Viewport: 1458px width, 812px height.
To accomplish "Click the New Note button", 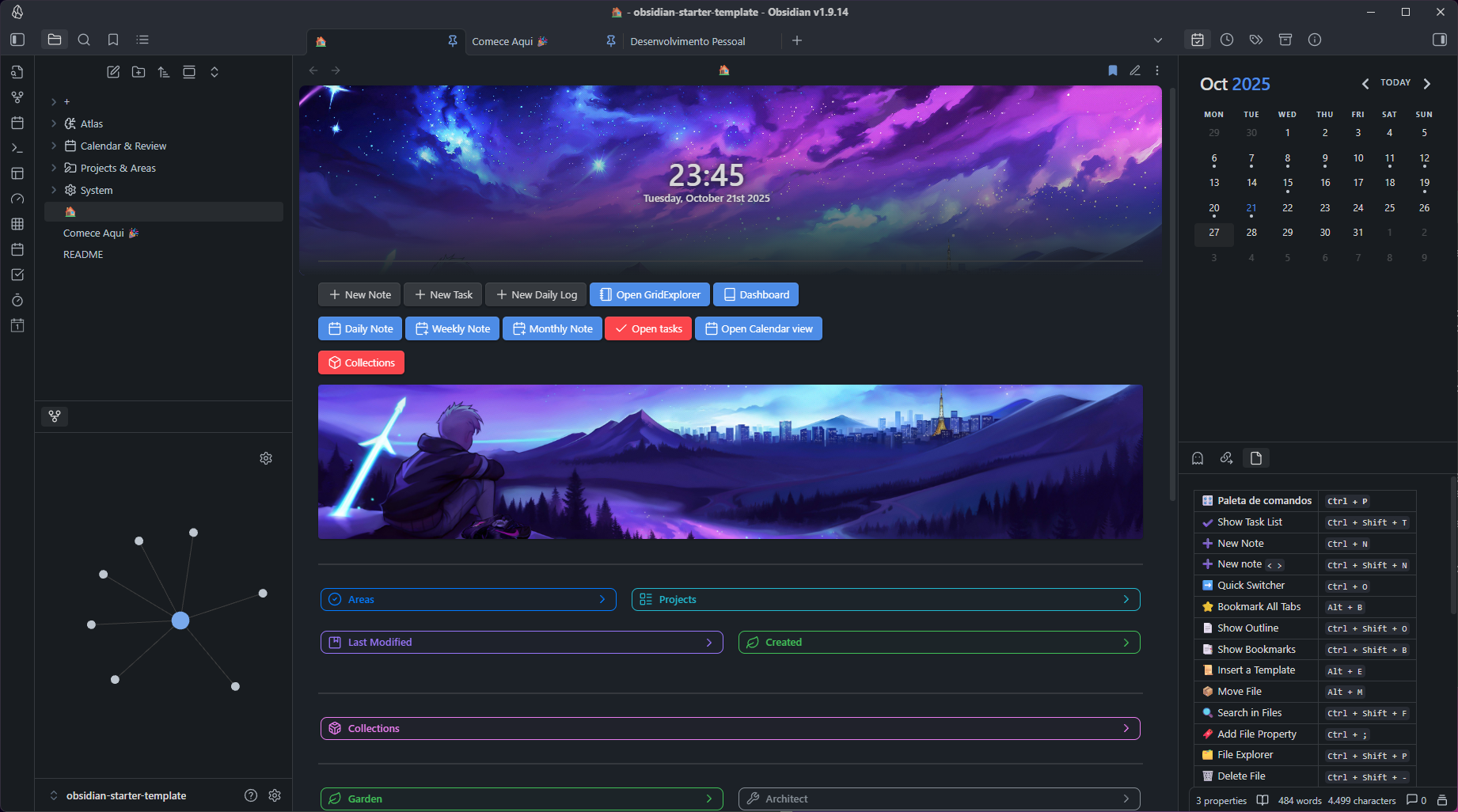I will tap(359, 294).
